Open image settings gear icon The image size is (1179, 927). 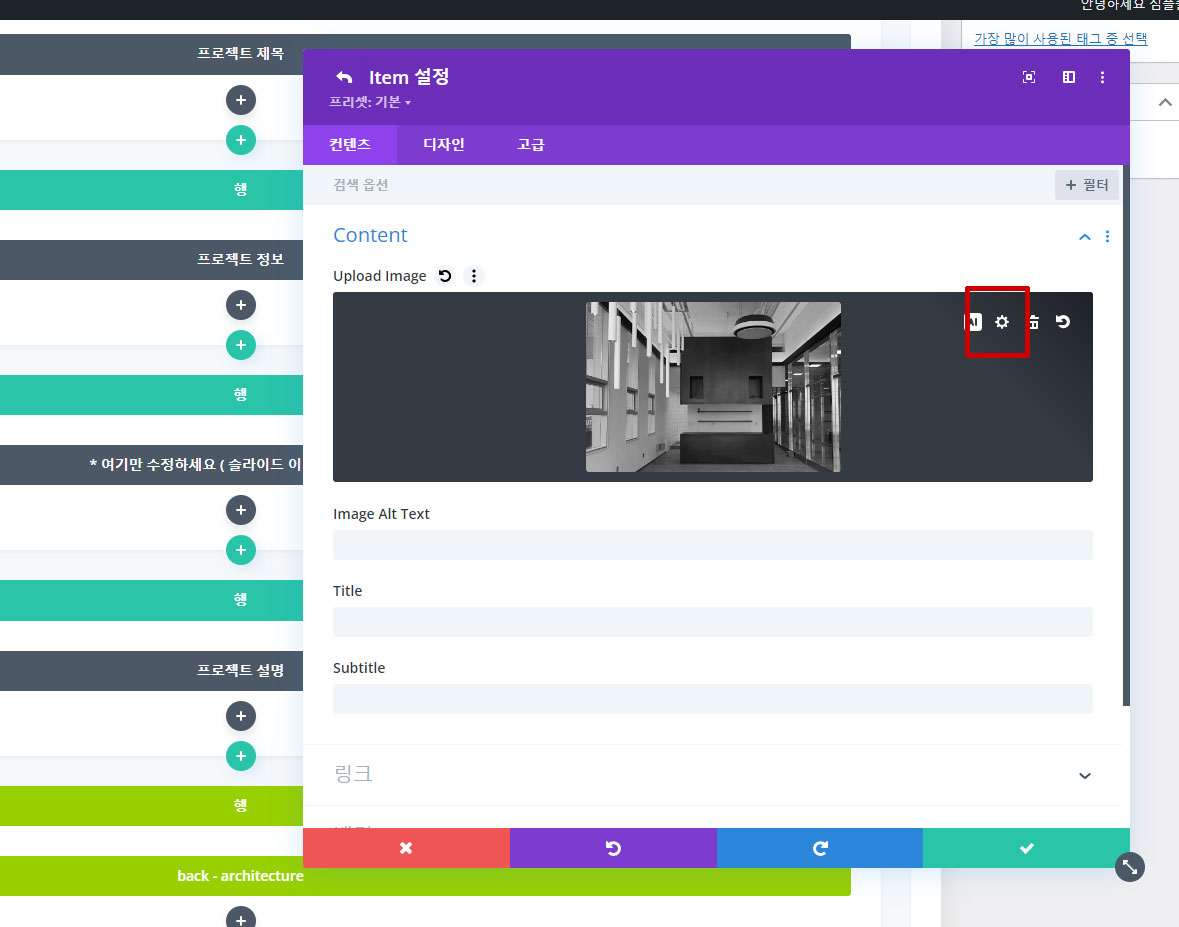1002,322
